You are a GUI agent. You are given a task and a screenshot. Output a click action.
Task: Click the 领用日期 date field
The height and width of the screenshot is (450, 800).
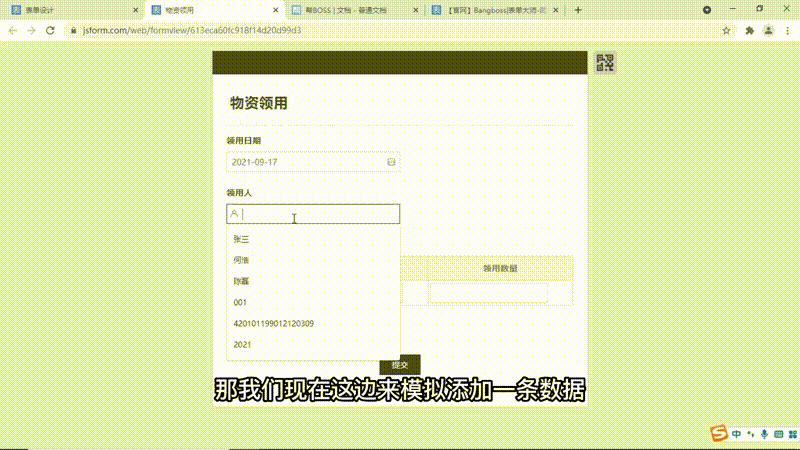(x=305, y=162)
